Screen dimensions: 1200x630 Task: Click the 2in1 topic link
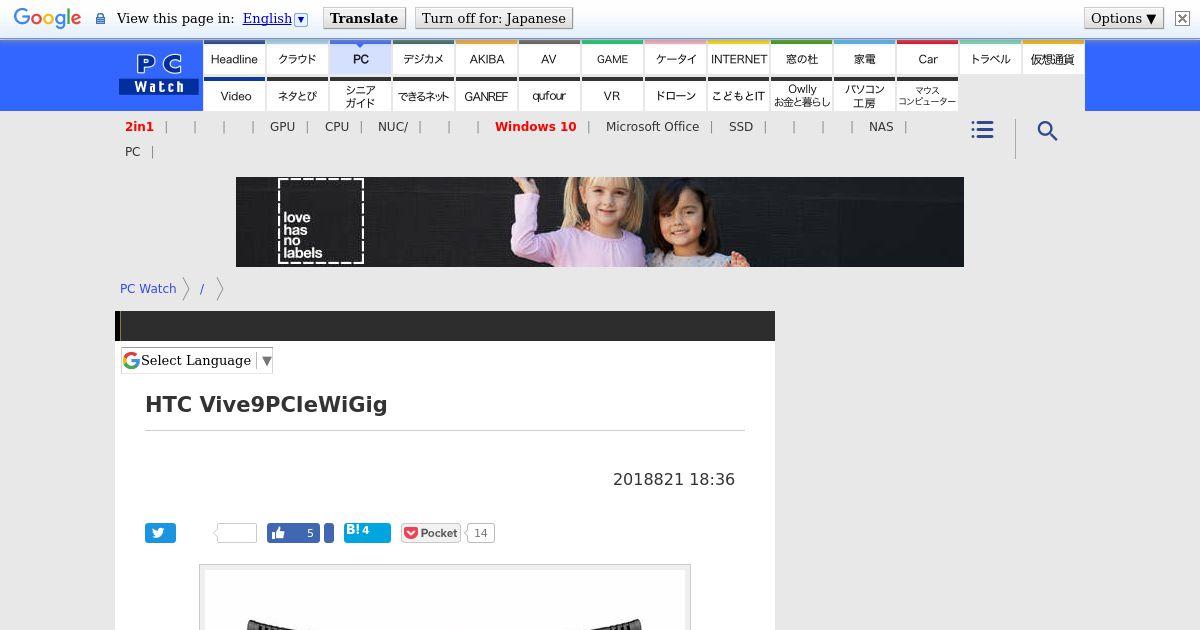(x=139, y=127)
